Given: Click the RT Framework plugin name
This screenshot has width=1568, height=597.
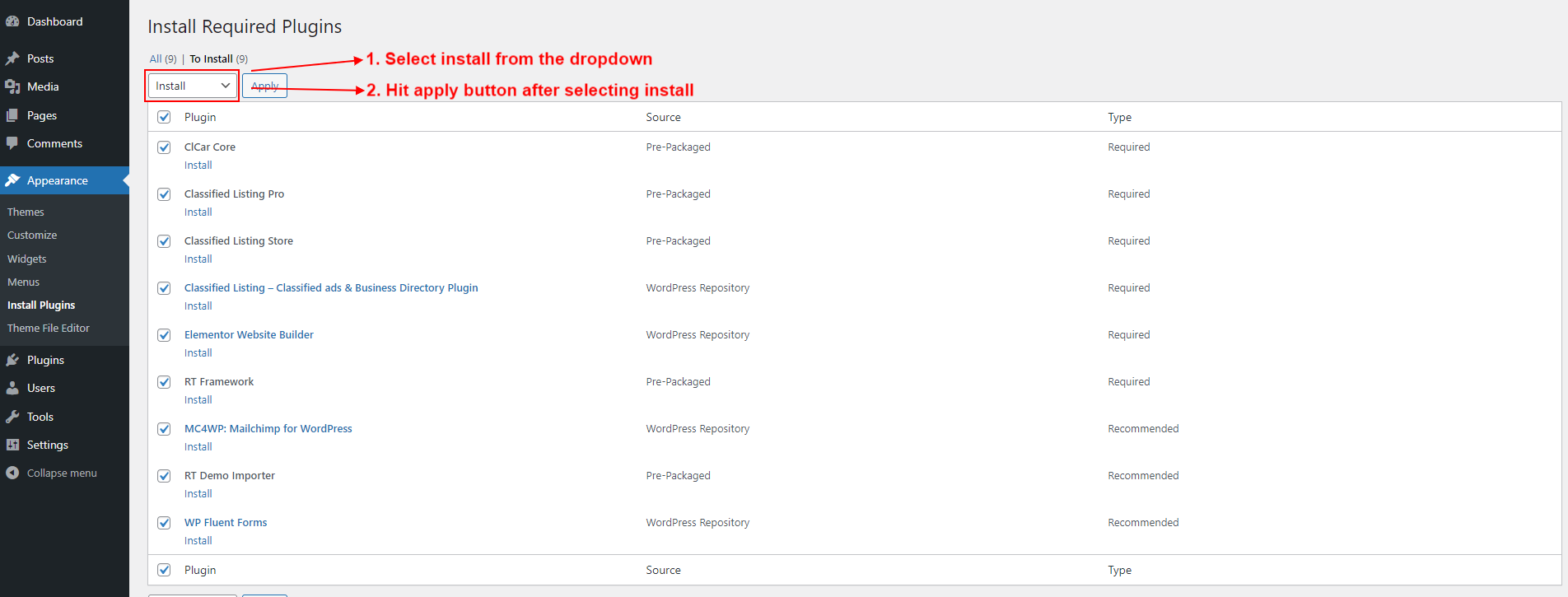Looking at the screenshot, I should tap(219, 381).
